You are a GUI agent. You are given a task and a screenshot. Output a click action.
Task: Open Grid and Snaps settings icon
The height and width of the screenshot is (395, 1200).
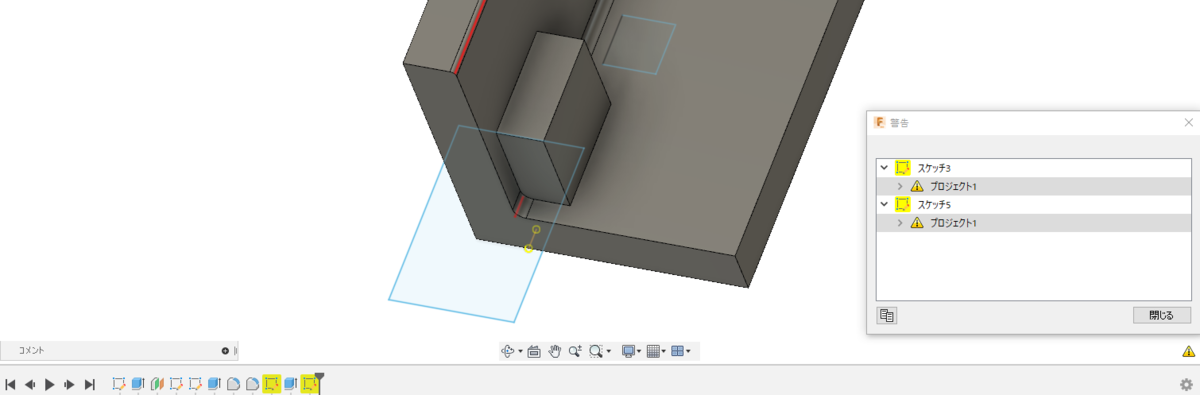653,351
